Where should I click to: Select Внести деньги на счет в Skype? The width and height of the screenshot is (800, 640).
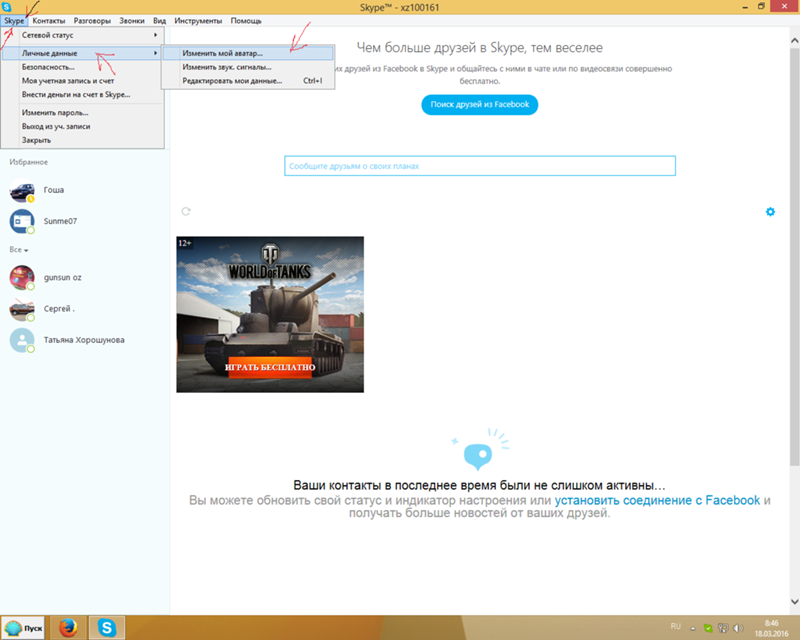coord(83,94)
